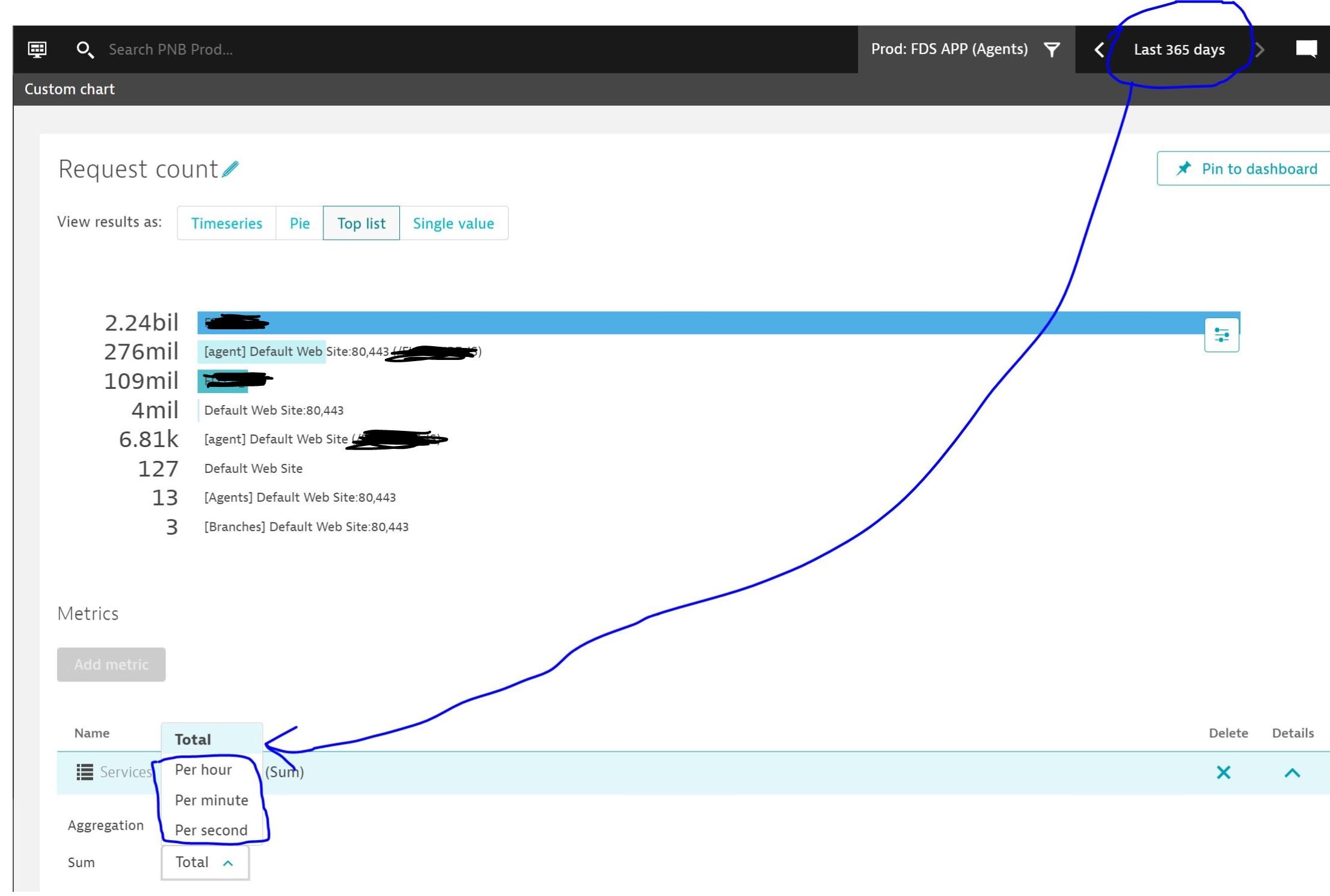This screenshot has height=896, width=1330.
Task: Select Per hour from rate list
Action: 203,770
